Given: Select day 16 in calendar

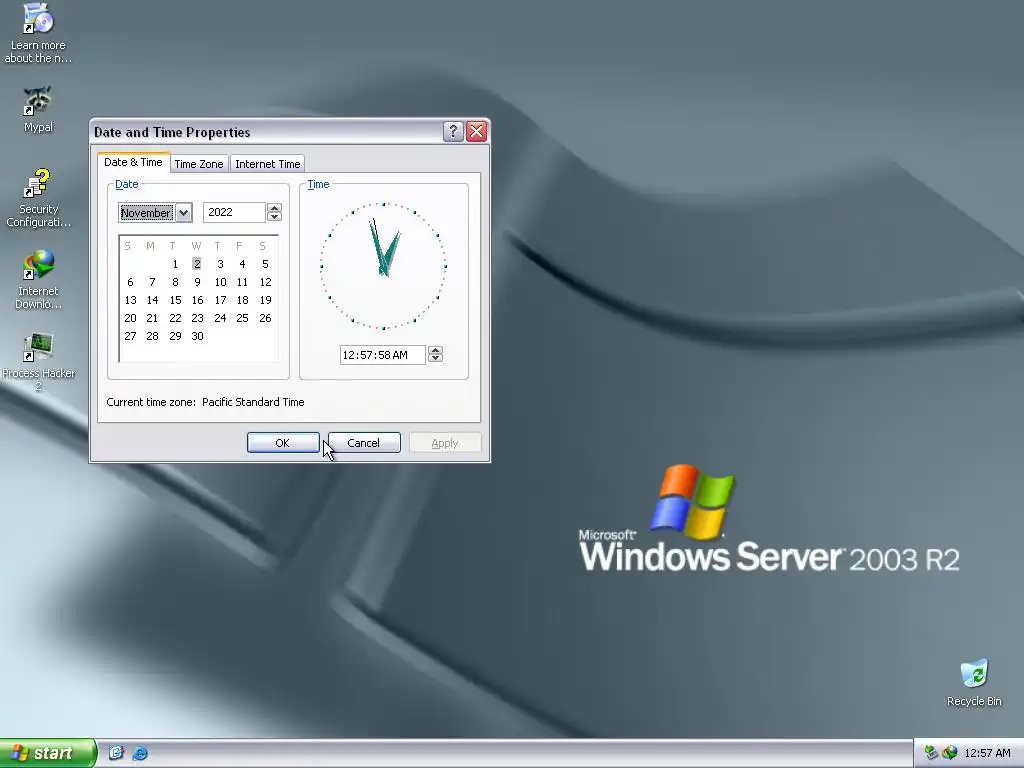Looking at the screenshot, I should coord(197,300).
